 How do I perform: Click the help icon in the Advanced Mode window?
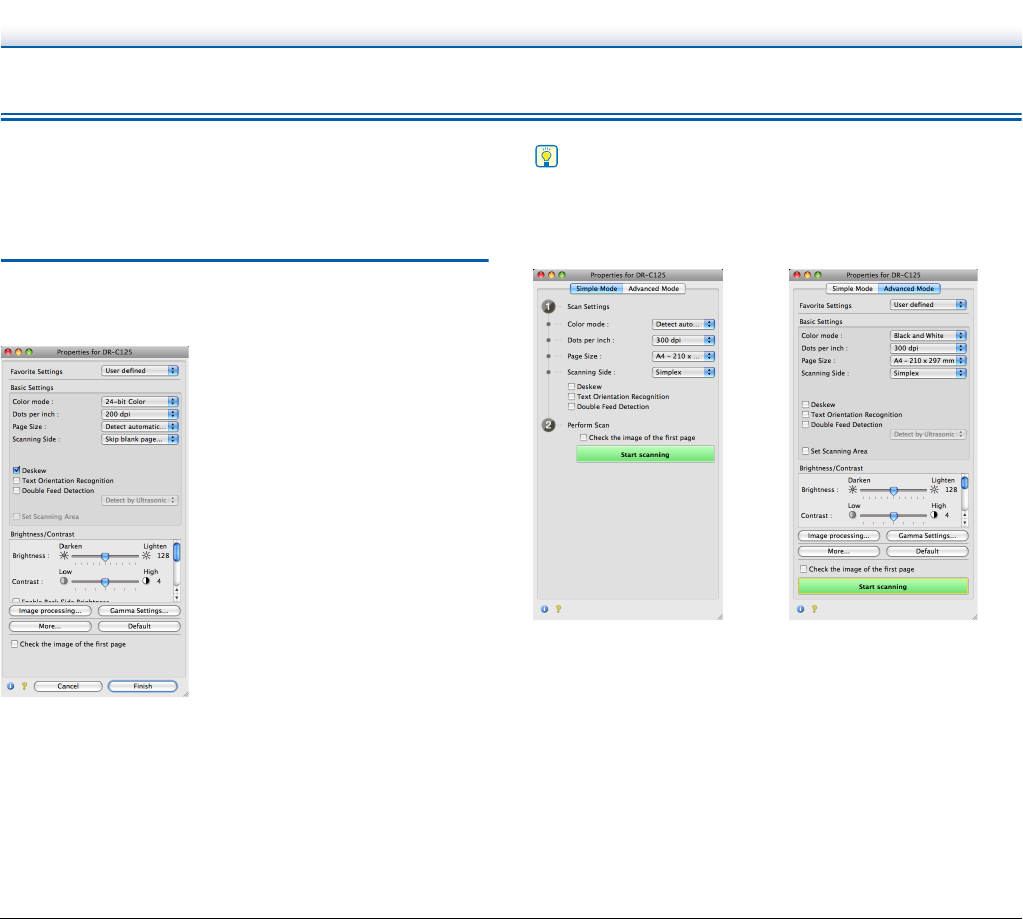tap(814, 609)
